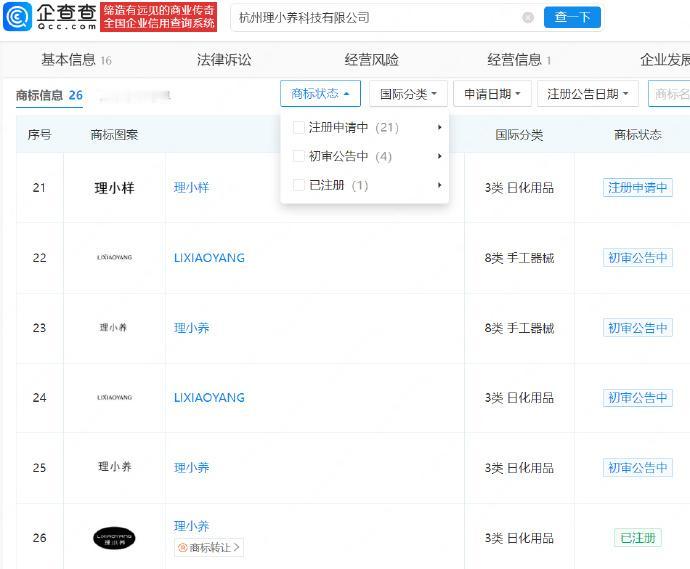The height and width of the screenshot is (569, 690).
Task: Click the 国际分类 column header
Action: coord(519,135)
